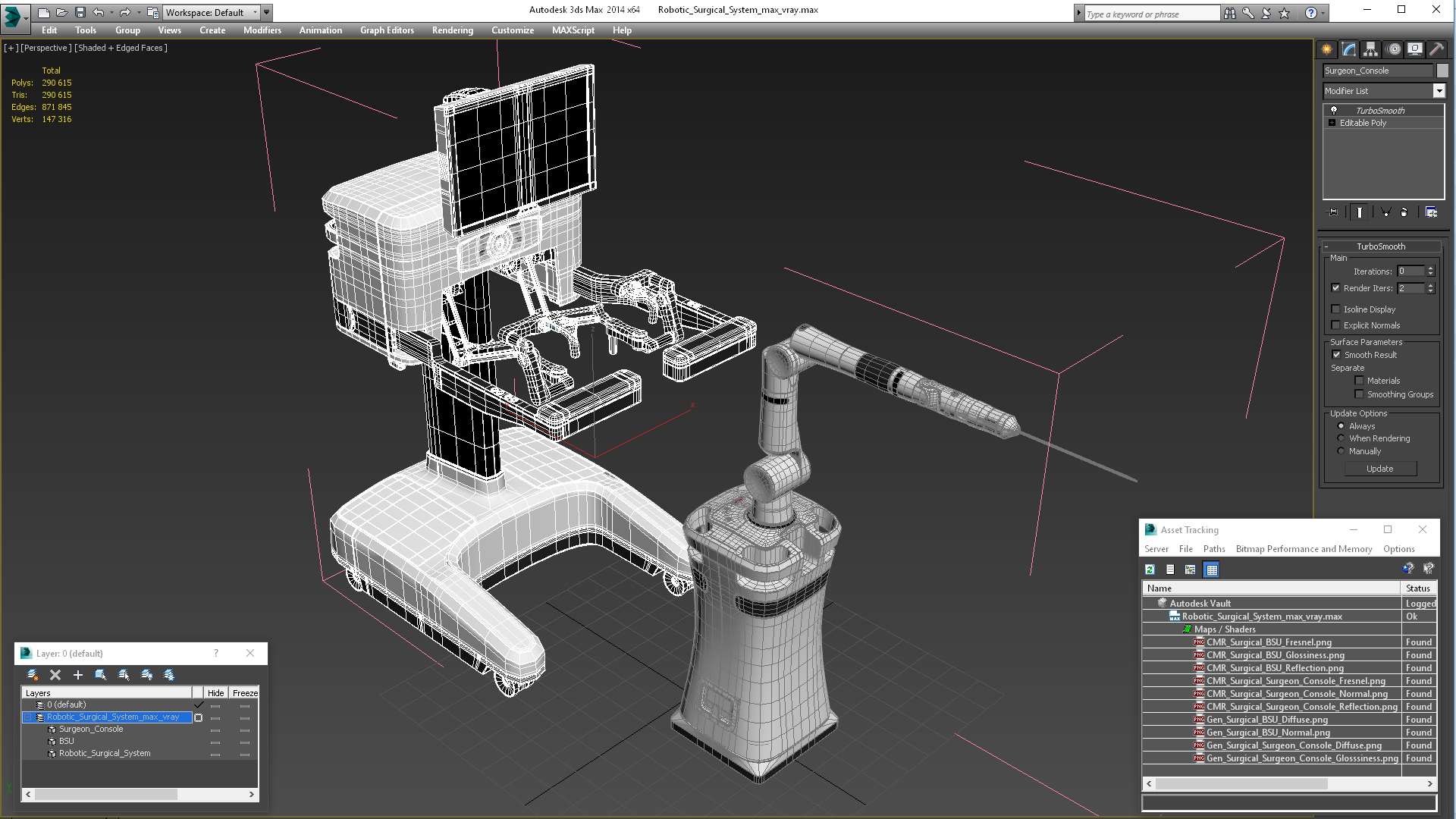Click Tree View icon in Asset Tracking
The height and width of the screenshot is (819, 1456).
pyautogui.click(x=1191, y=570)
